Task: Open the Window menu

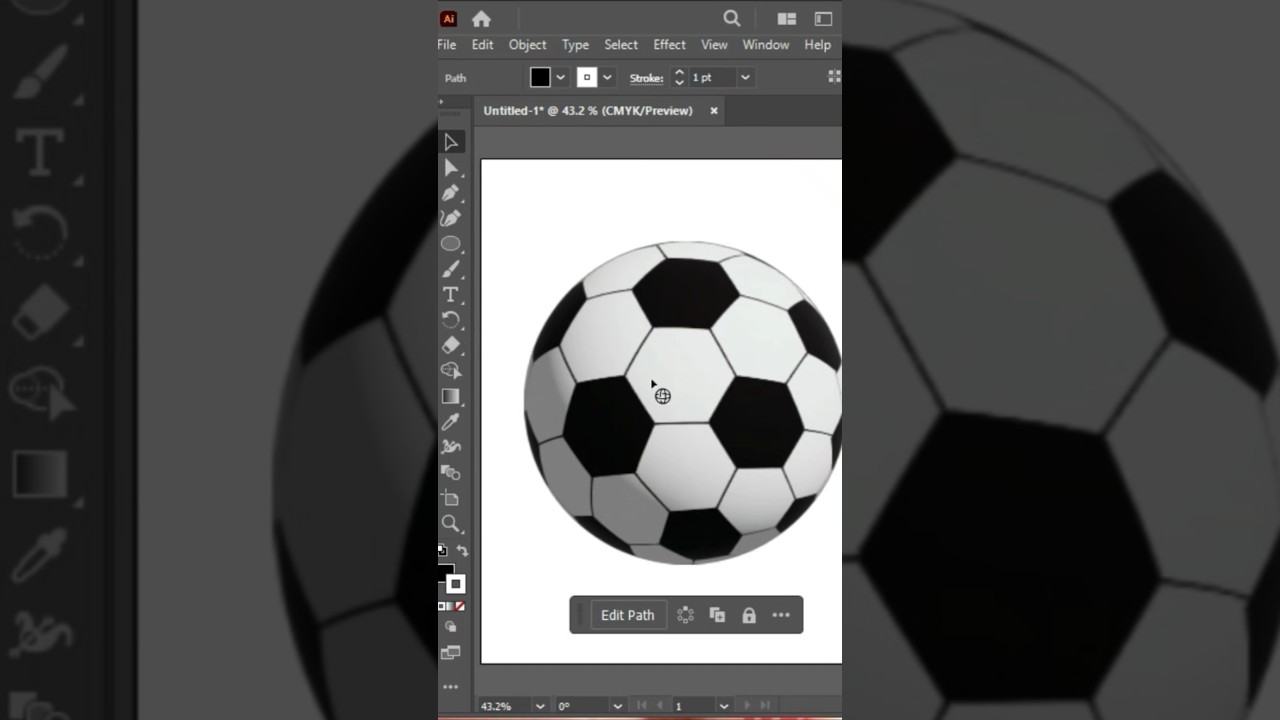Action: click(765, 45)
